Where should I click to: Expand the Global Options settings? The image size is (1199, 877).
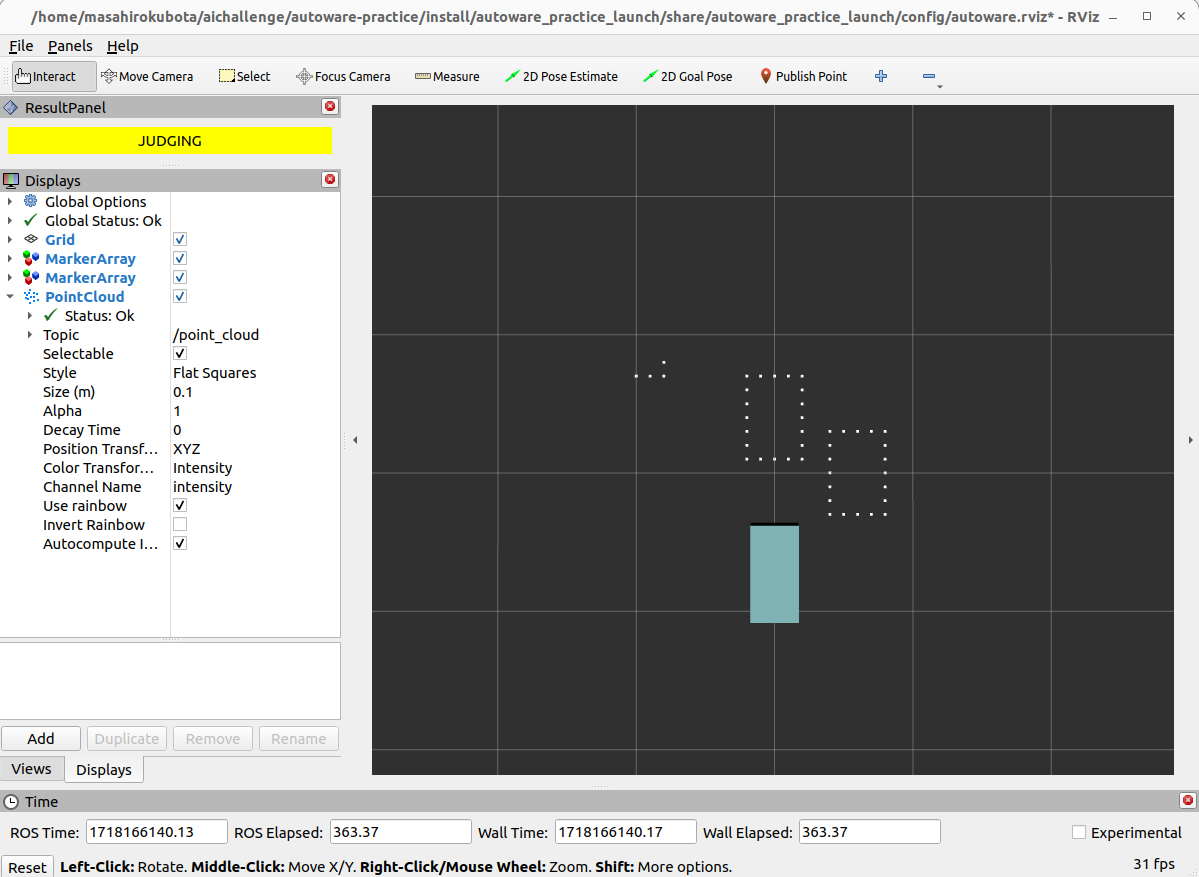coord(11,201)
